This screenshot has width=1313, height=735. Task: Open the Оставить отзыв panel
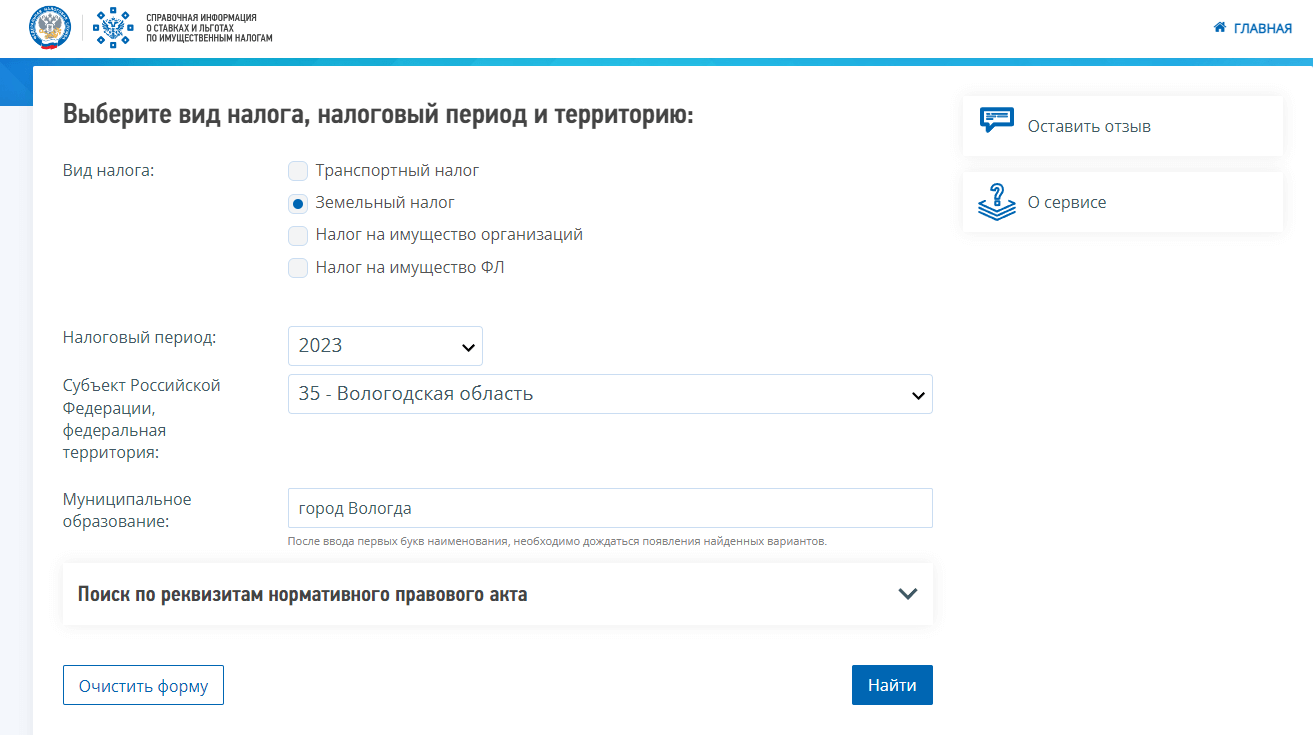click(1091, 125)
